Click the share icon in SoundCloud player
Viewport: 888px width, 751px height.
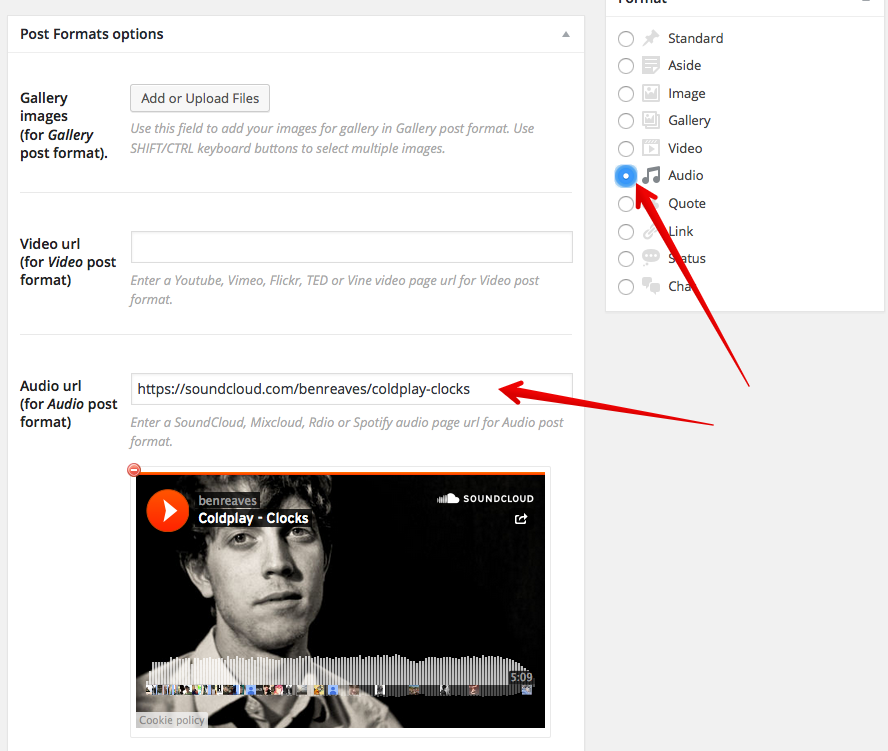(x=521, y=519)
